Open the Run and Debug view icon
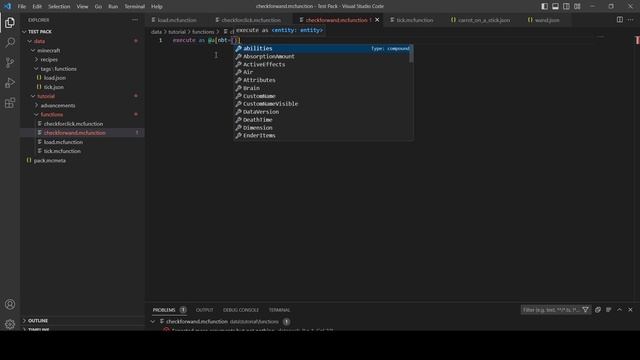Viewport: 640px width, 360px height. pos(10,82)
